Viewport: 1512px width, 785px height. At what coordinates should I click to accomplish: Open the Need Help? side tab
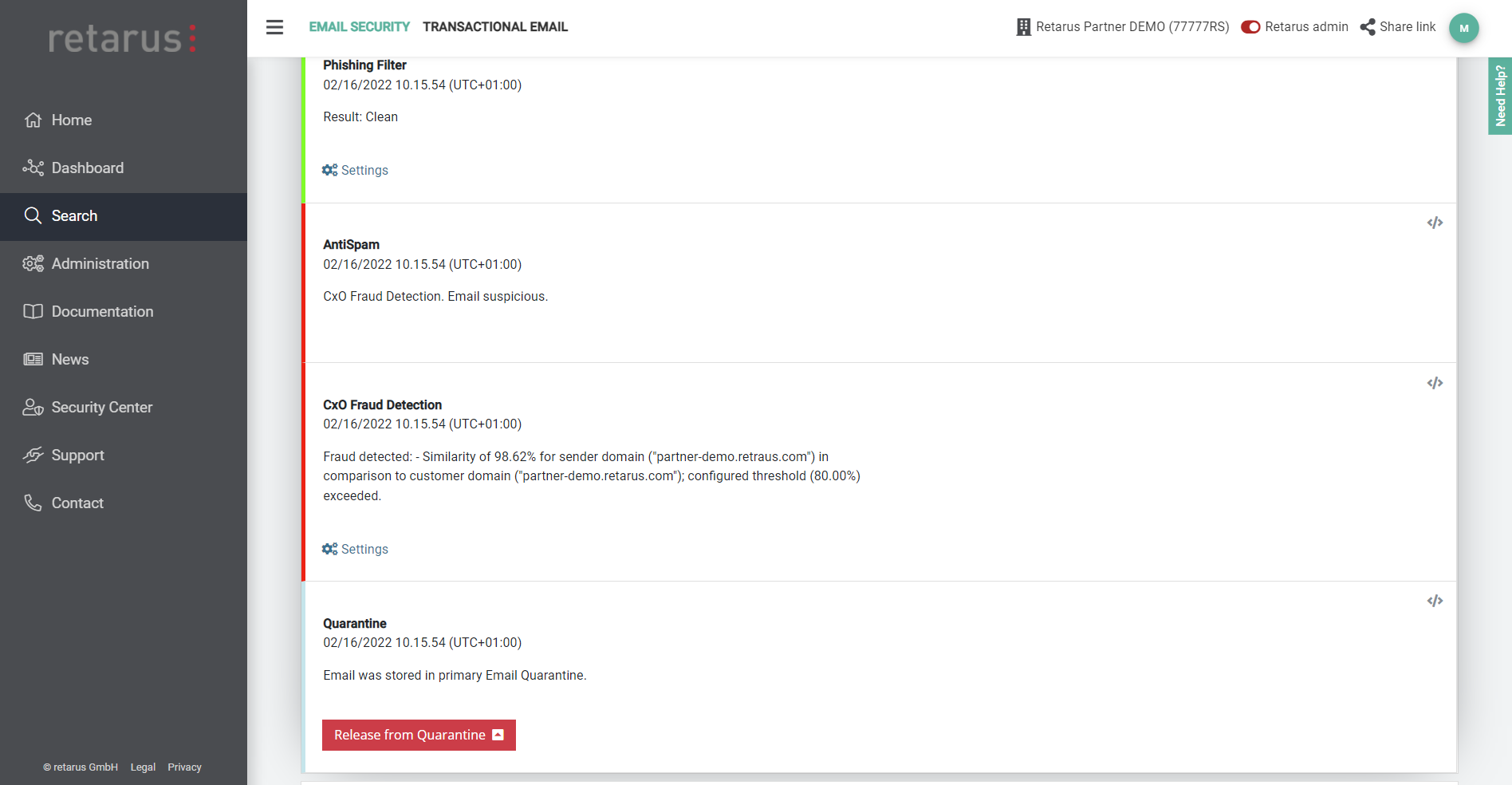pyautogui.click(x=1500, y=96)
